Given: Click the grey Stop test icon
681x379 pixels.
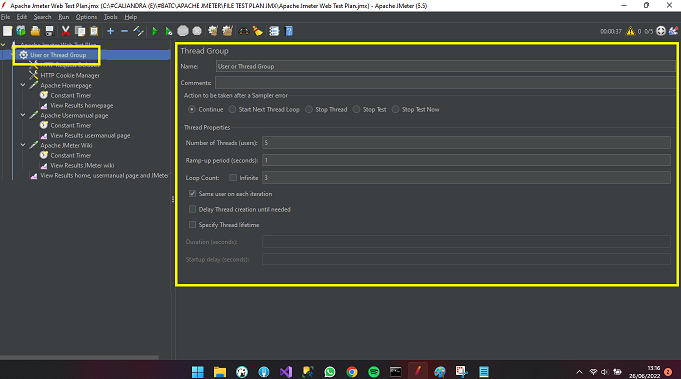Looking at the screenshot, I should [x=183, y=31].
